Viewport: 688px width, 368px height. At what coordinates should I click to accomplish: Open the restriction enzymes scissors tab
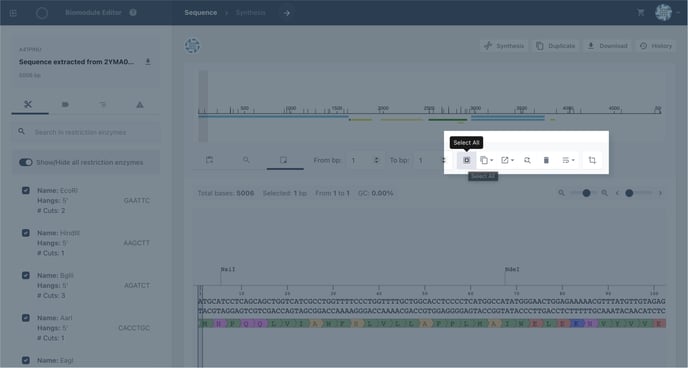coord(28,104)
